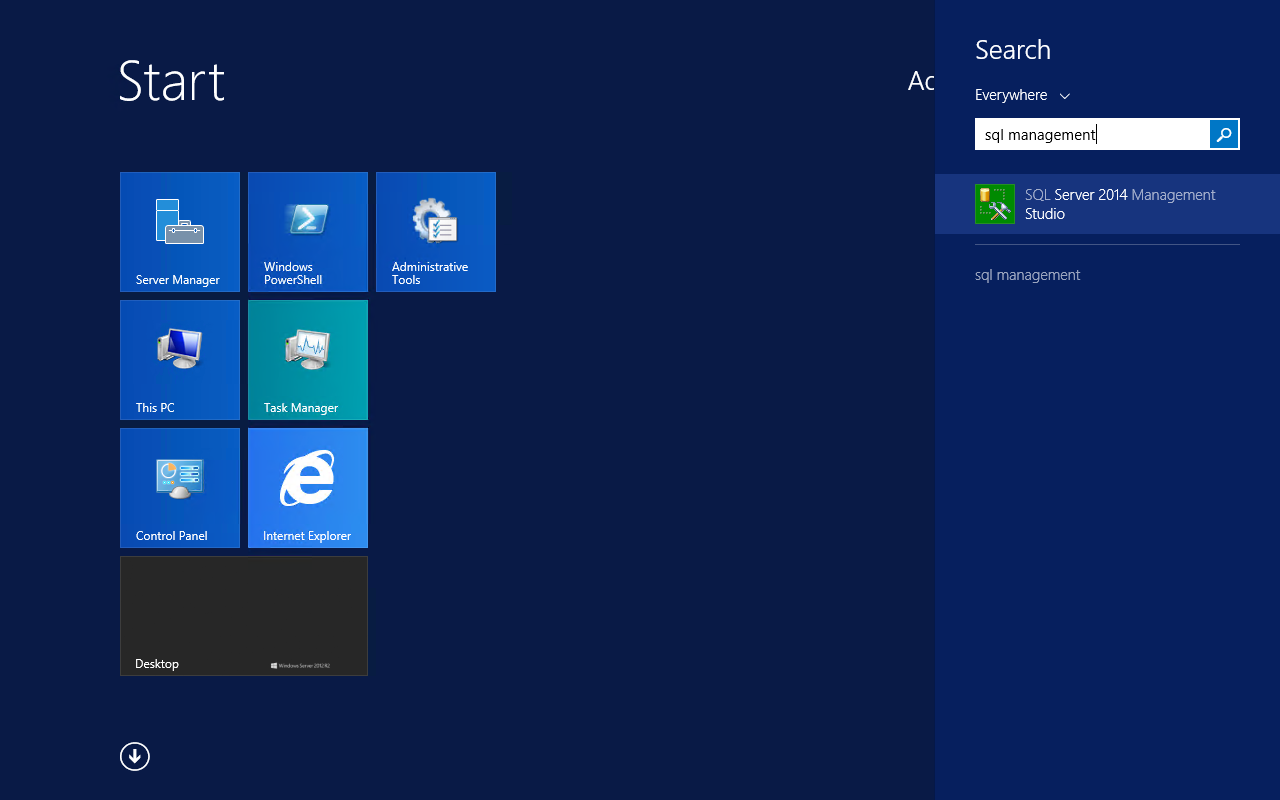
Task: Launch Windows PowerShell from its tile
Action: click(307, 231)
